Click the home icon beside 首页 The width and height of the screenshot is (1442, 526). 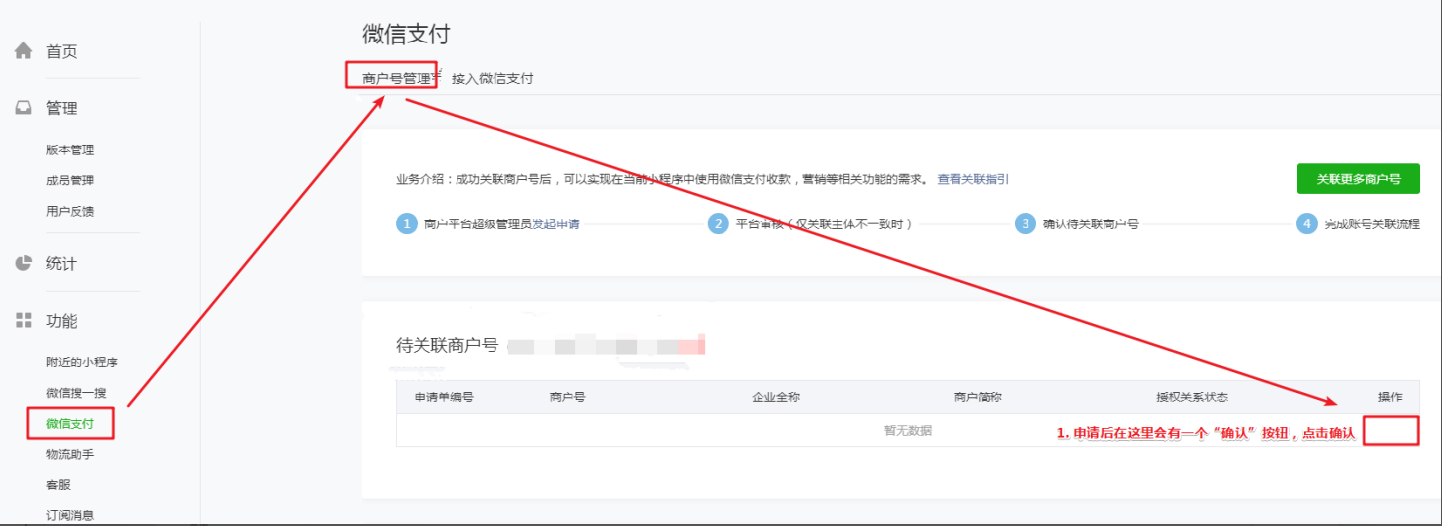[23, 51]
